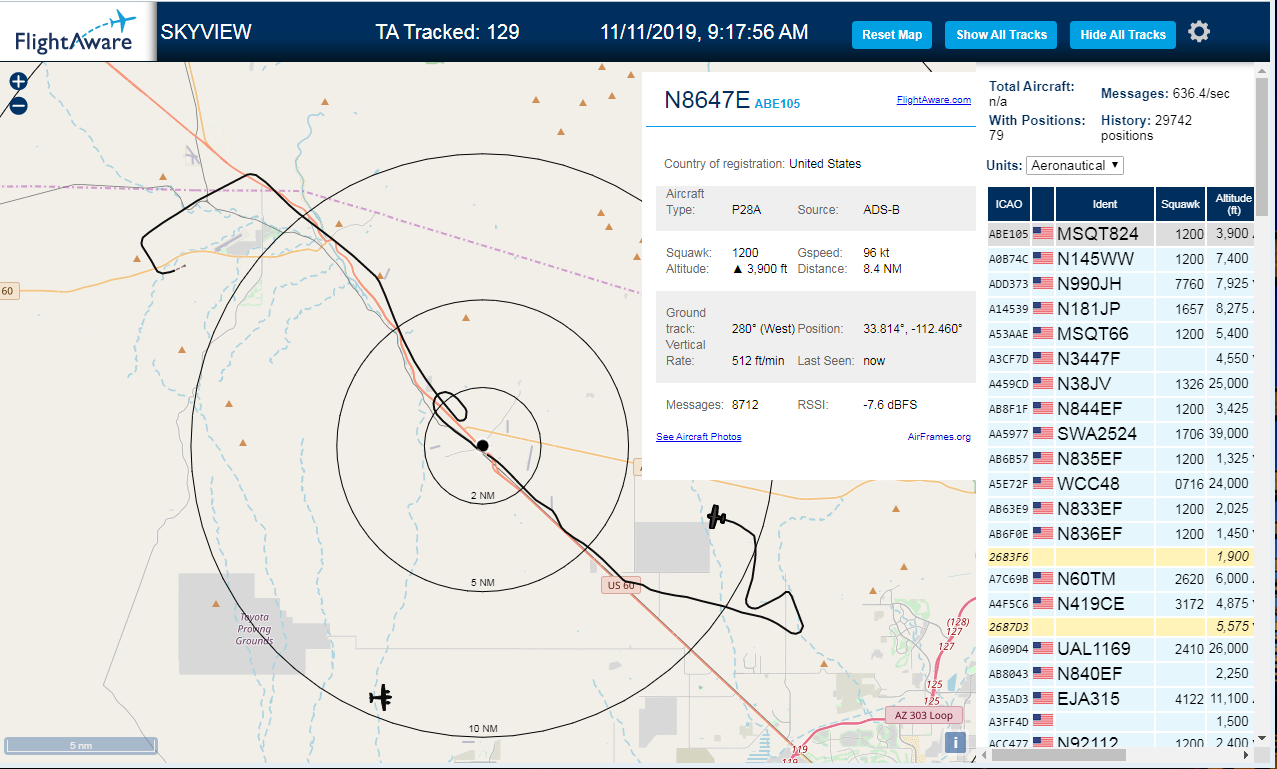Click ICAO code A0B74C cell
1277x769 pixels.
click(x=1008, y=259)
